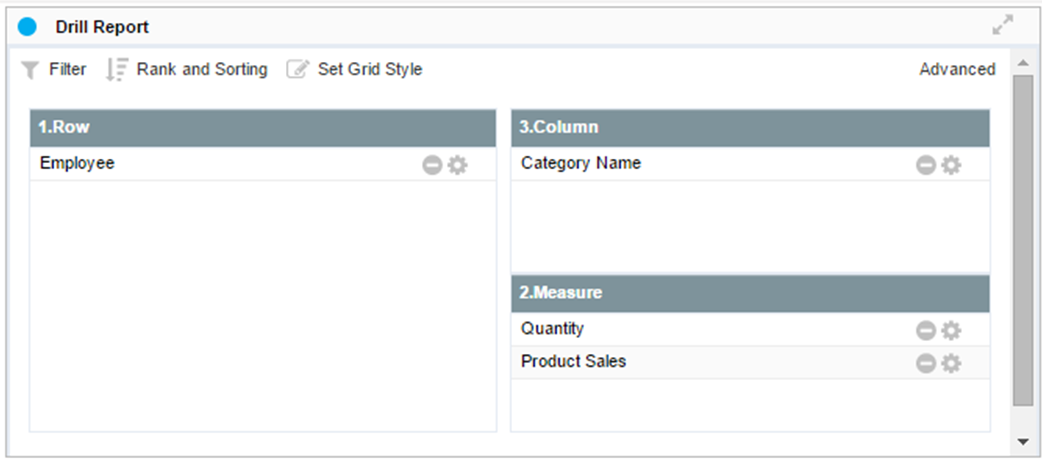This screenshot has height=464, width=1042.
Task: Remove the Product Sales measure
Action: (926, 363)
